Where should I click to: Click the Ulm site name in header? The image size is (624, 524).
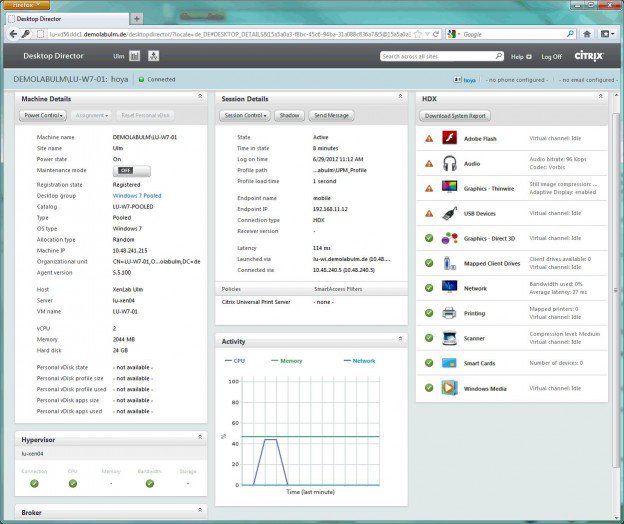(x=119, y=56)
